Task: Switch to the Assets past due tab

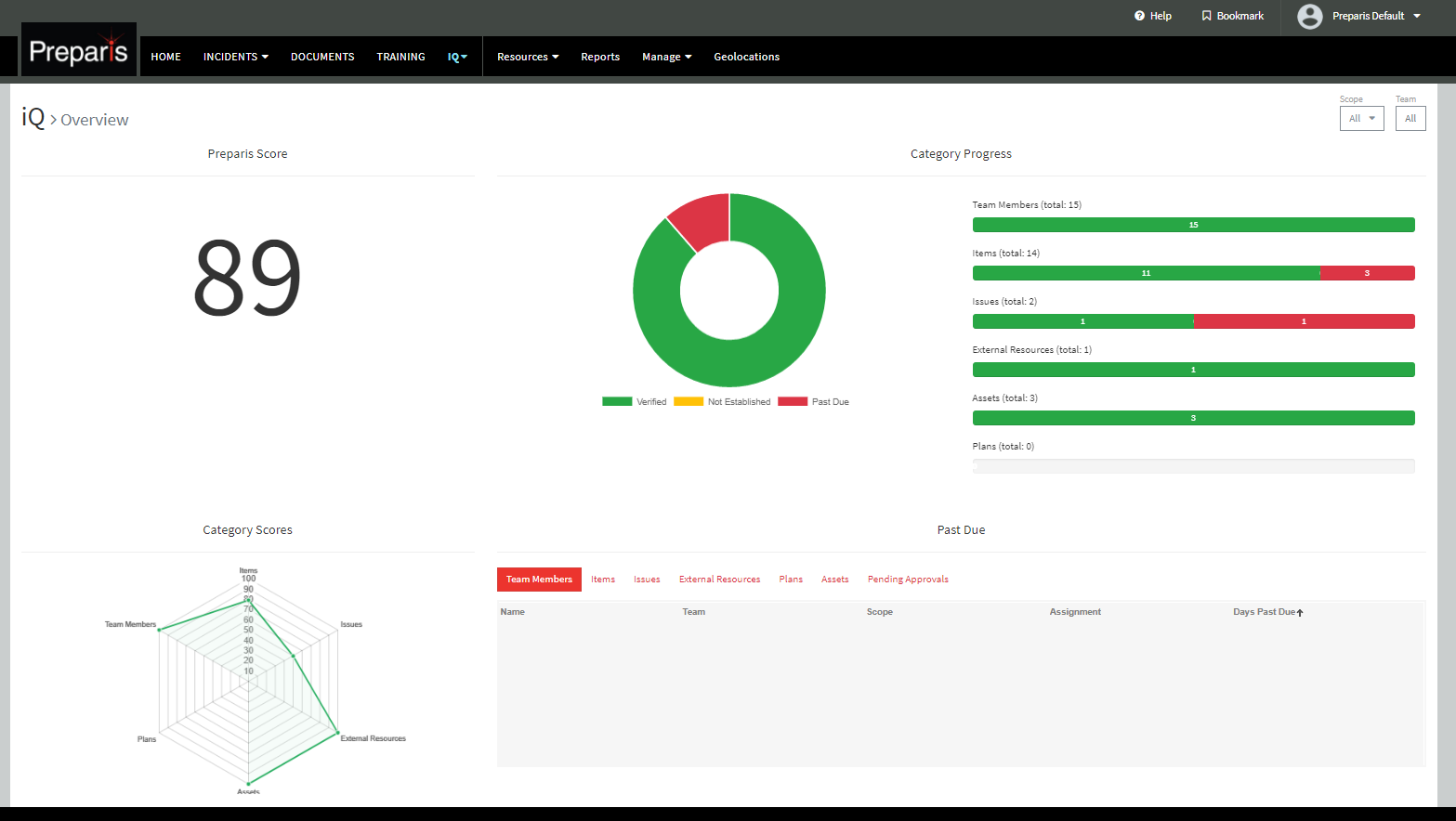Action: (834, 580)
